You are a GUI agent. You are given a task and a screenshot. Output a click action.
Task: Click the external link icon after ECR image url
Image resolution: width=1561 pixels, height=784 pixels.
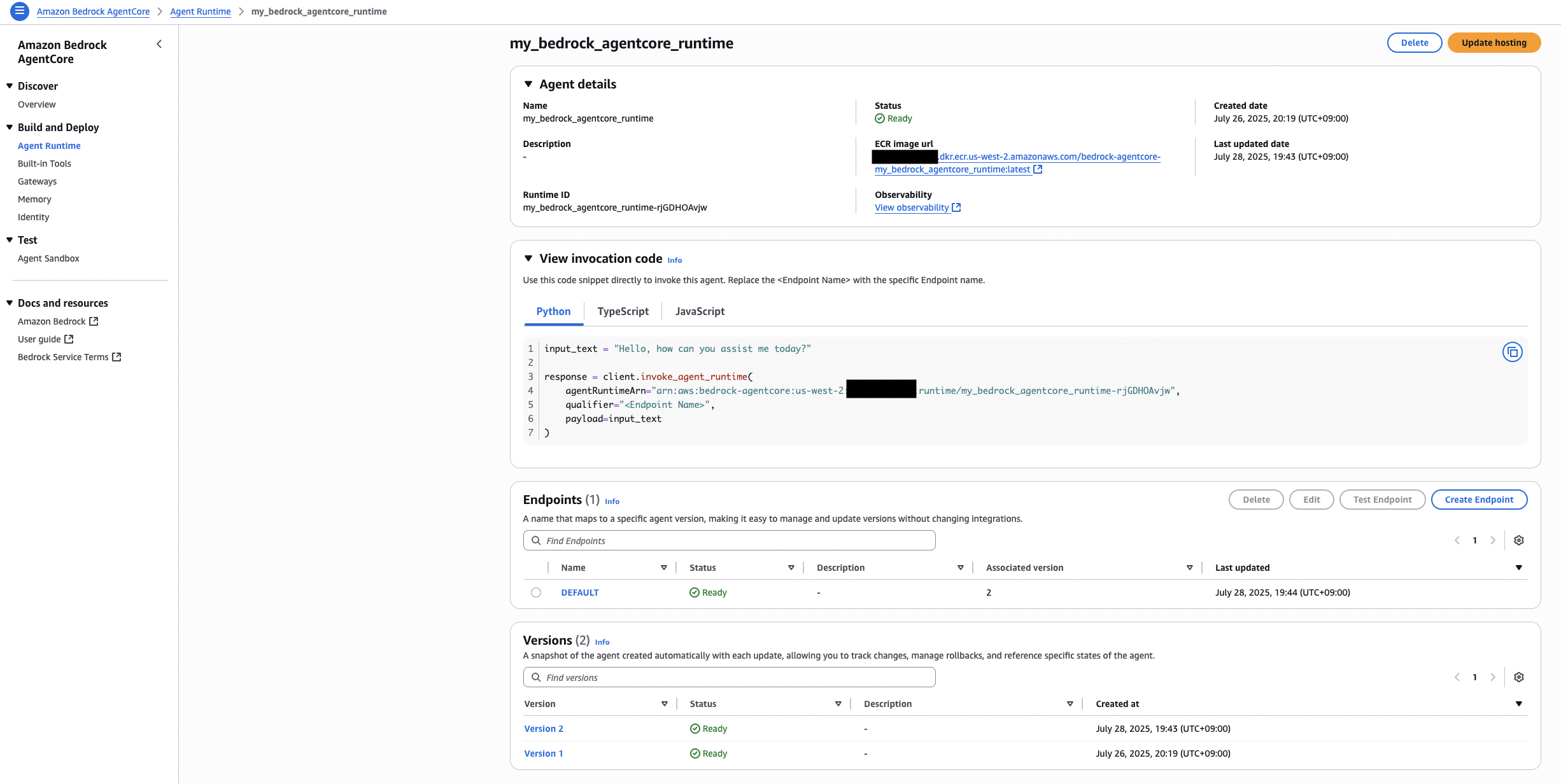tap(1038, 169)
